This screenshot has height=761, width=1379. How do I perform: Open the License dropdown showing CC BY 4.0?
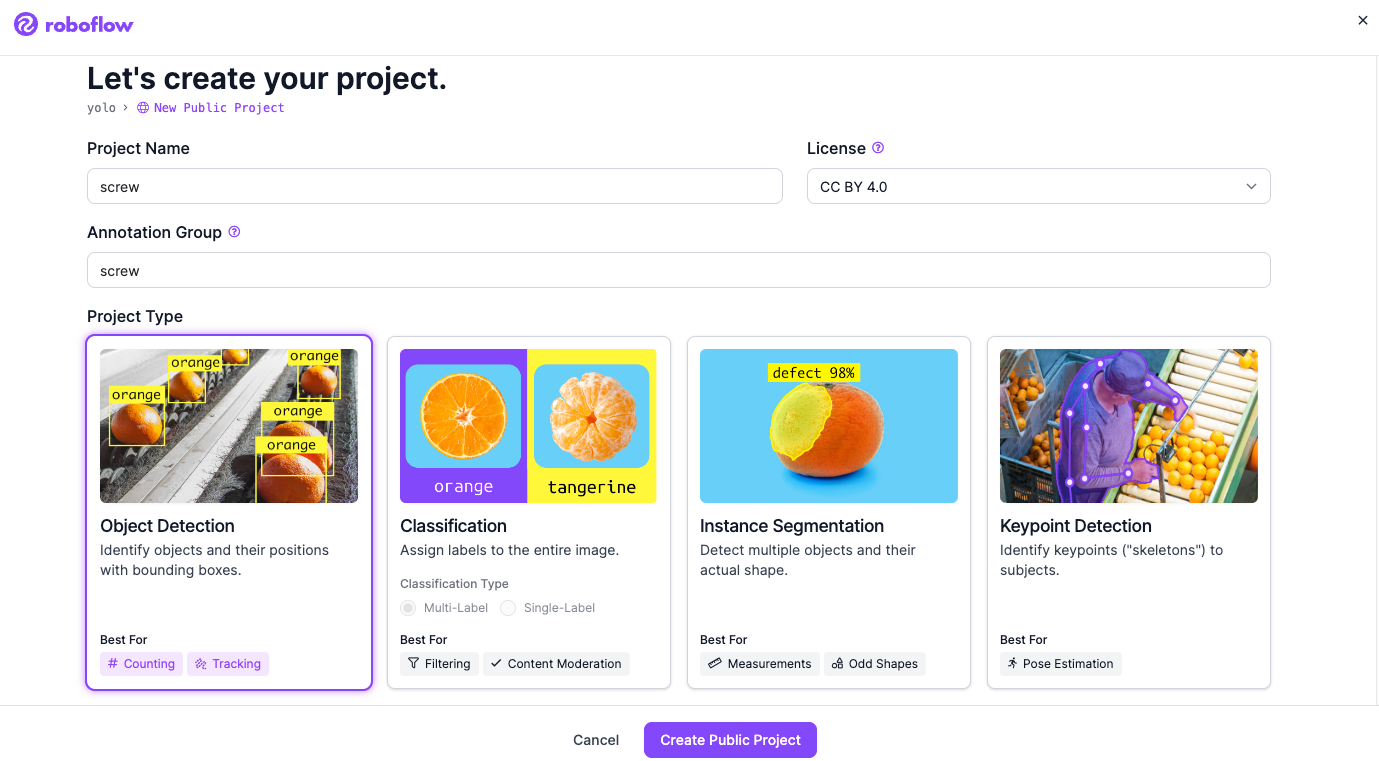[x=1038, y=187]
